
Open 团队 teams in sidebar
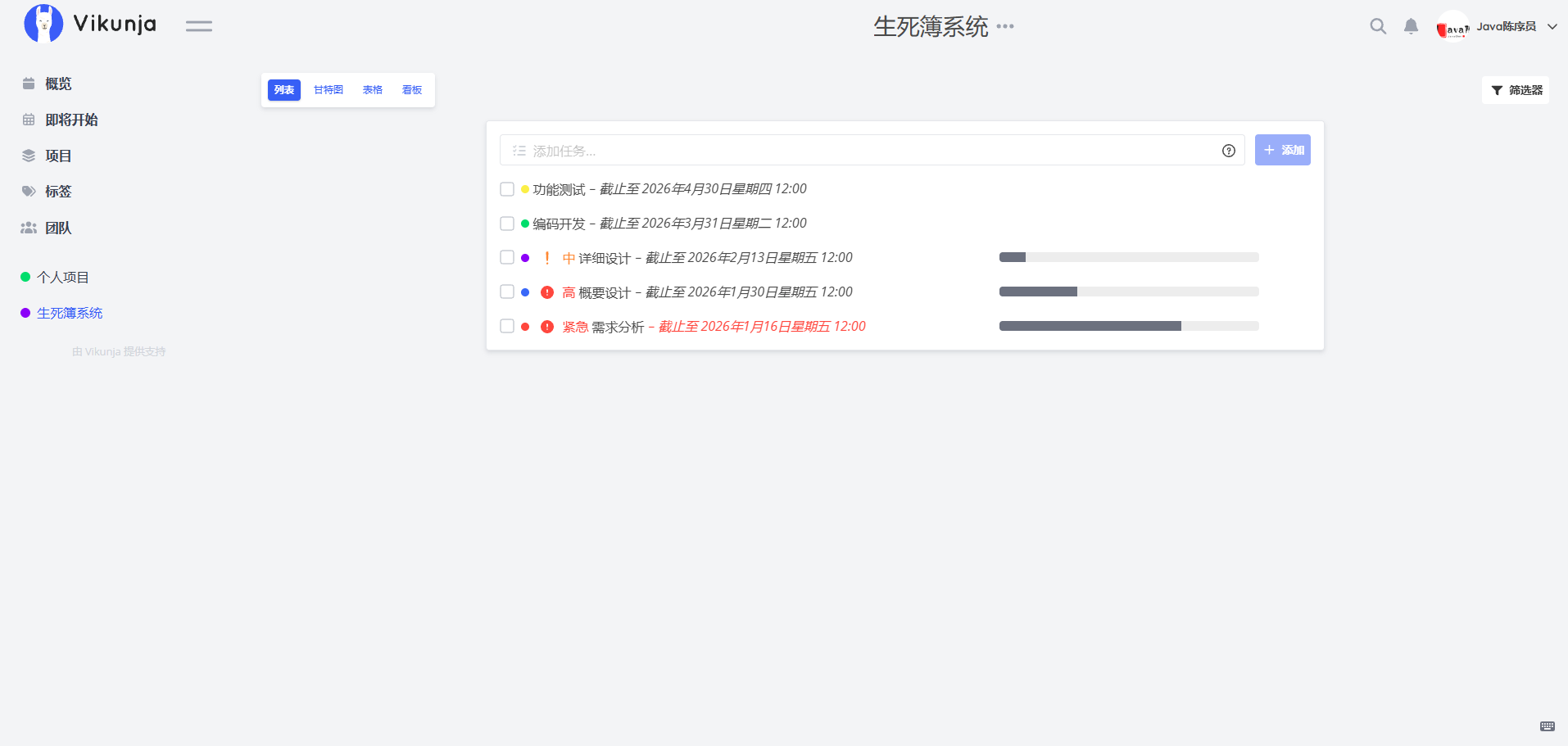[x=58, y=228]
